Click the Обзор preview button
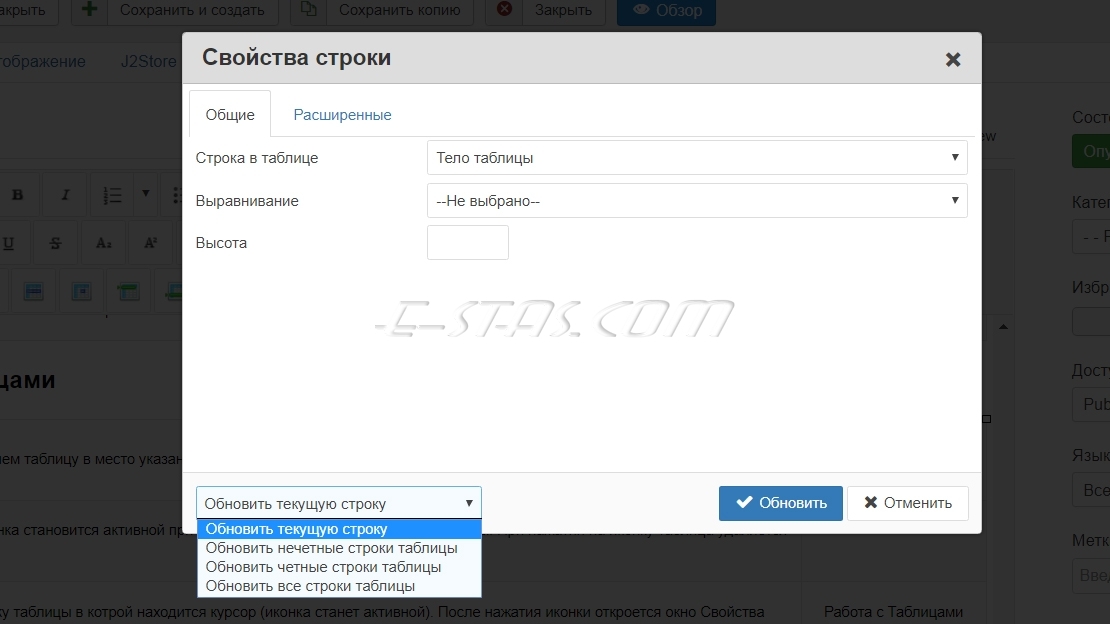 666,10
